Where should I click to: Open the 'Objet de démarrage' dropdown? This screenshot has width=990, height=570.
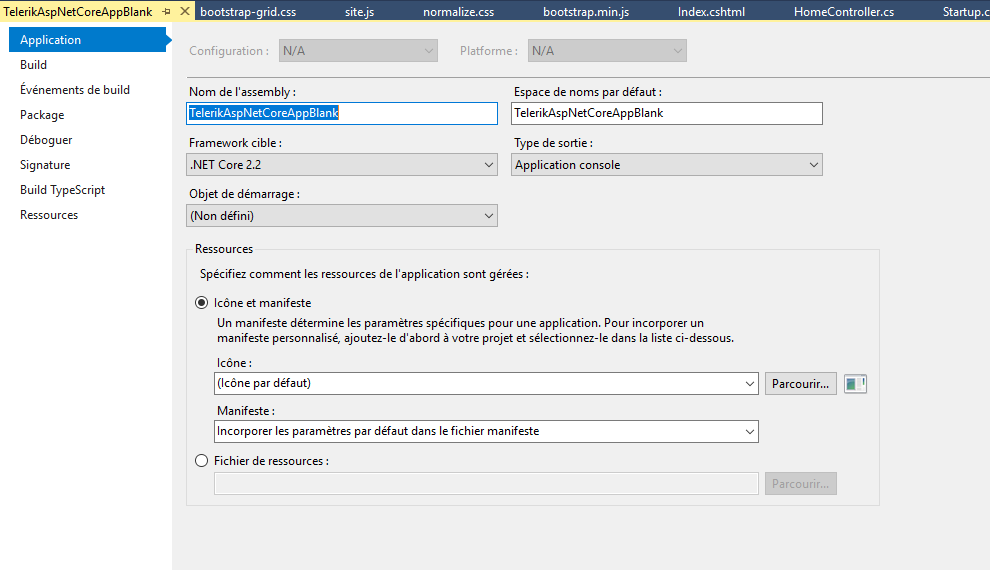(x=342, y=215)
